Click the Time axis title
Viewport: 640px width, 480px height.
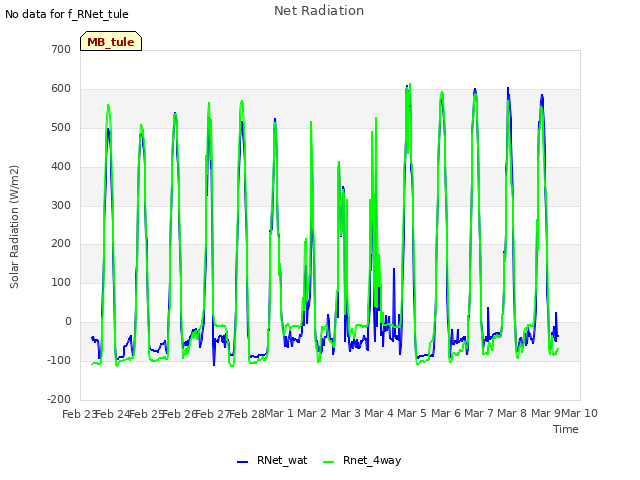[x=566, y=429]
